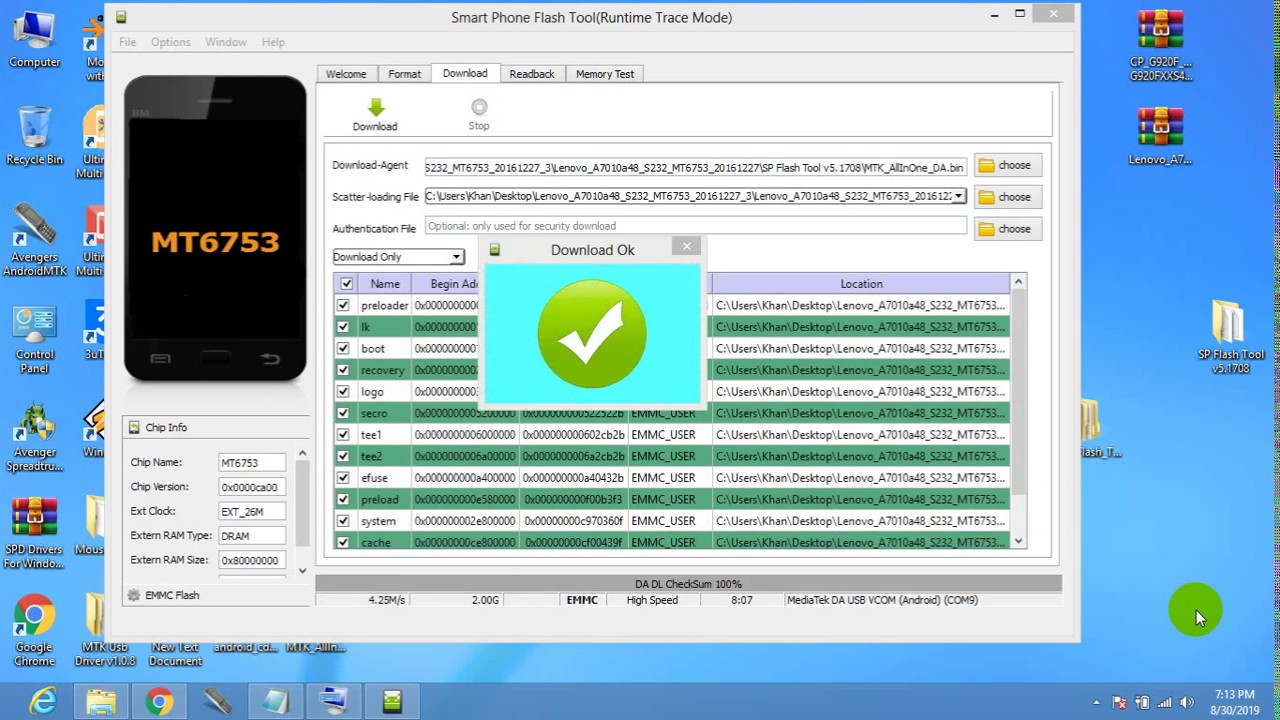The image size is (1280, 720).
Task: Choose an Authentication file
Action: point(1007,229)
